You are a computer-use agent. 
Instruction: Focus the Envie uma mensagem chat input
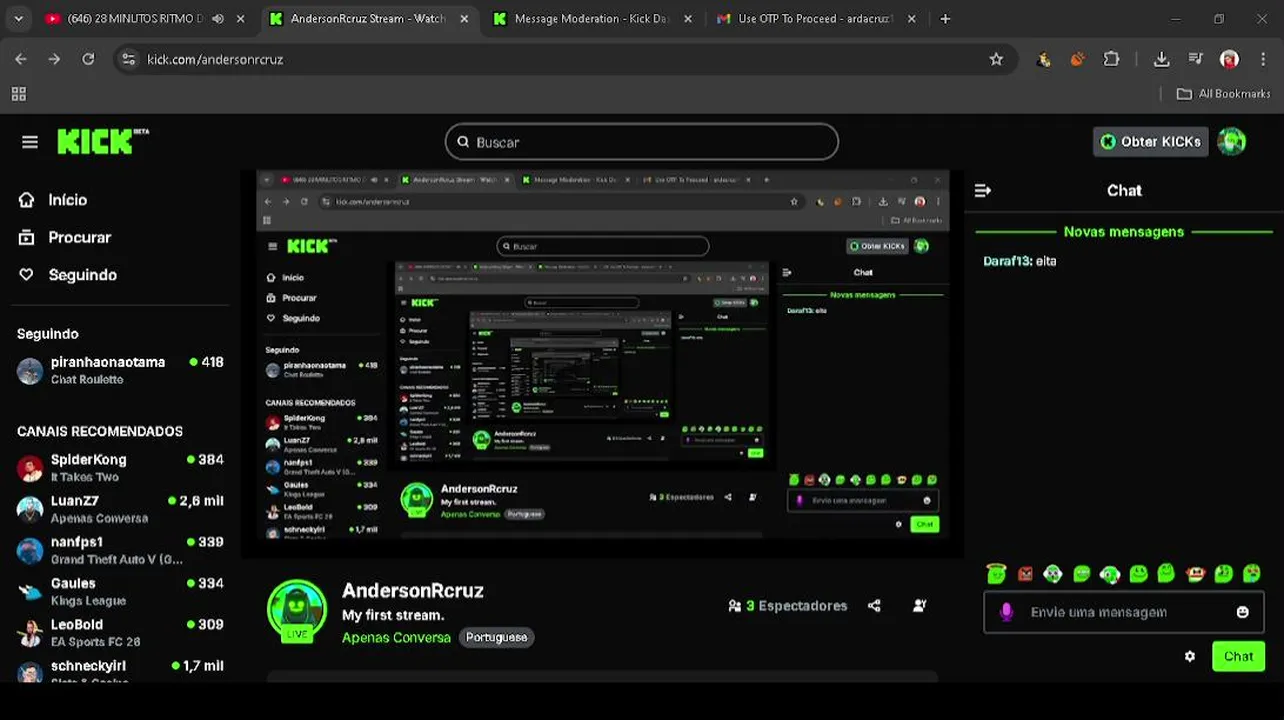[x=1124, y=612]
